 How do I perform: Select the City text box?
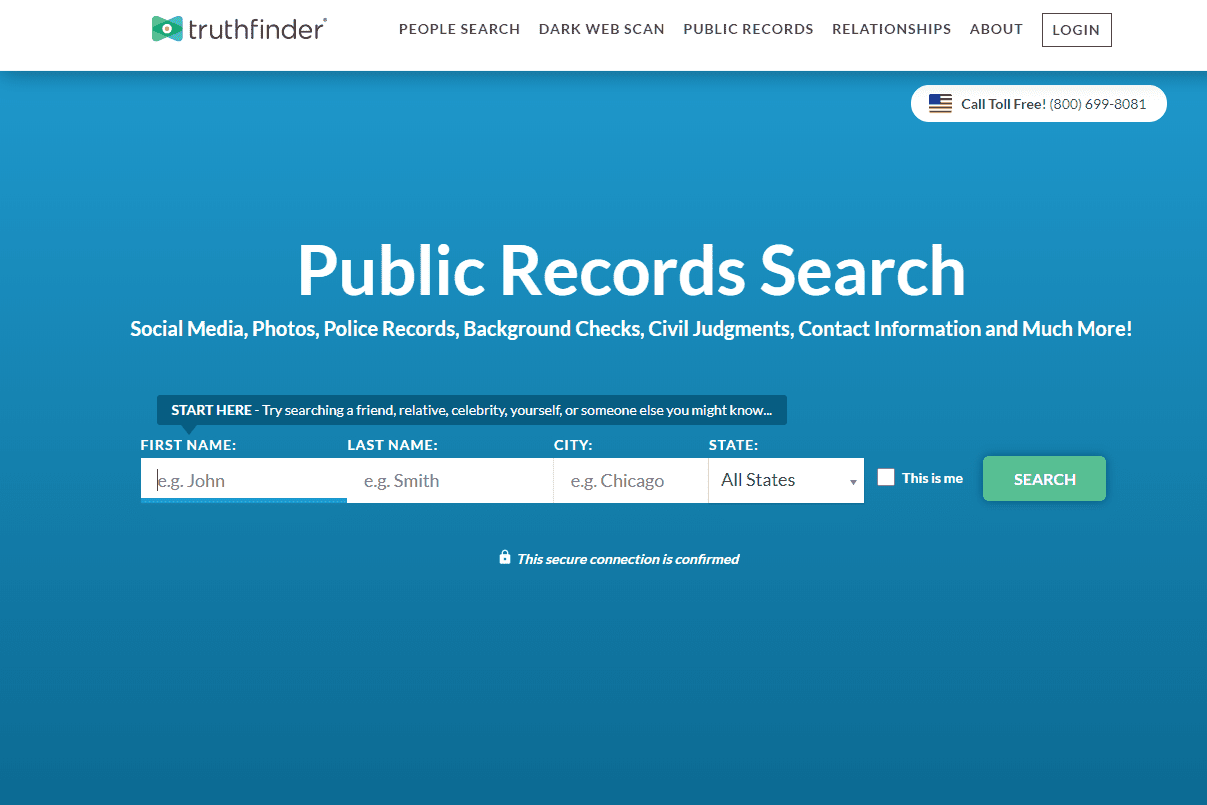pyautogui.click(x=631, y=480)
